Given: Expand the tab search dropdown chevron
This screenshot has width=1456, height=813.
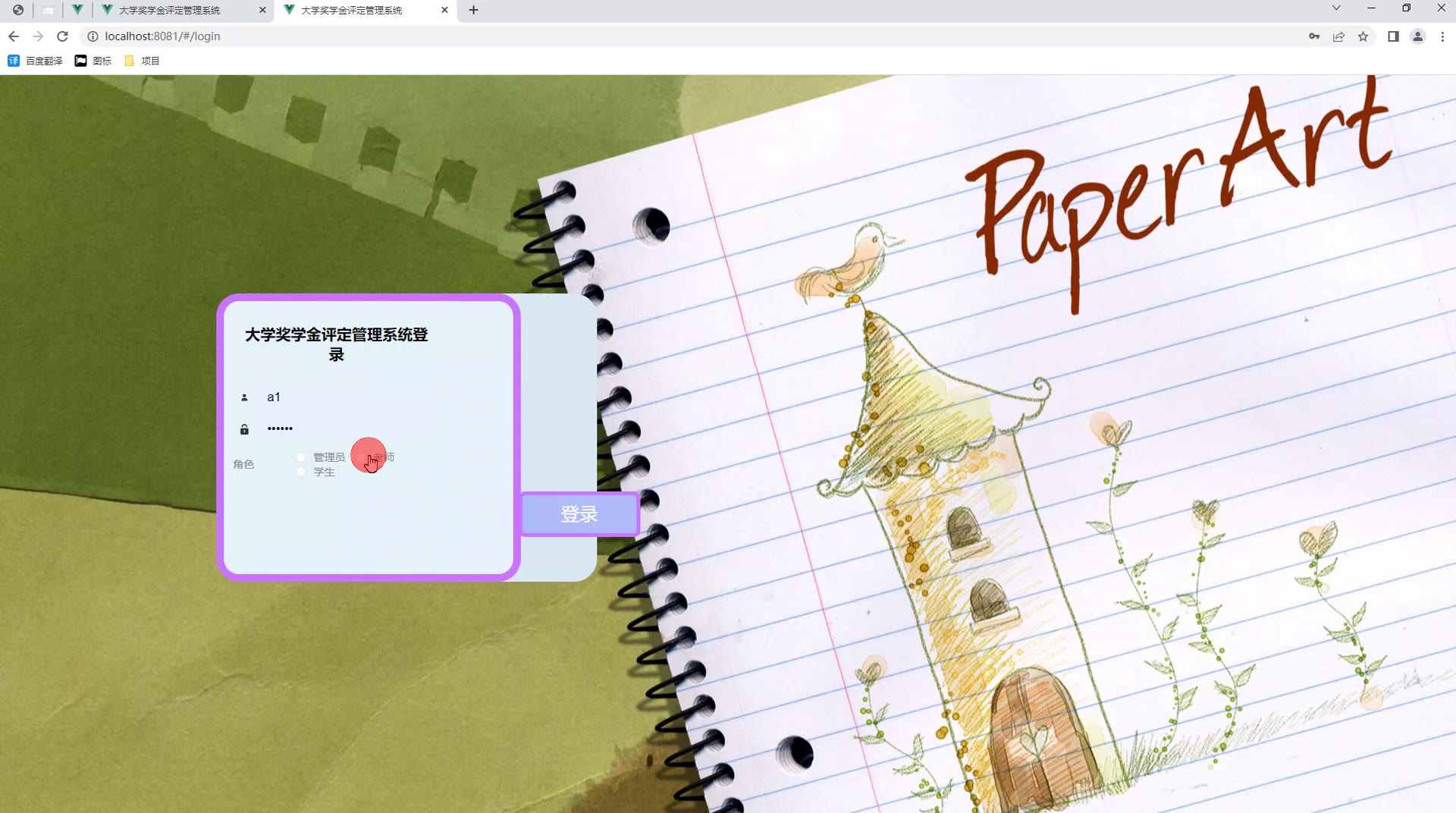Looking at the screenshot, I should click(1336, 8).
